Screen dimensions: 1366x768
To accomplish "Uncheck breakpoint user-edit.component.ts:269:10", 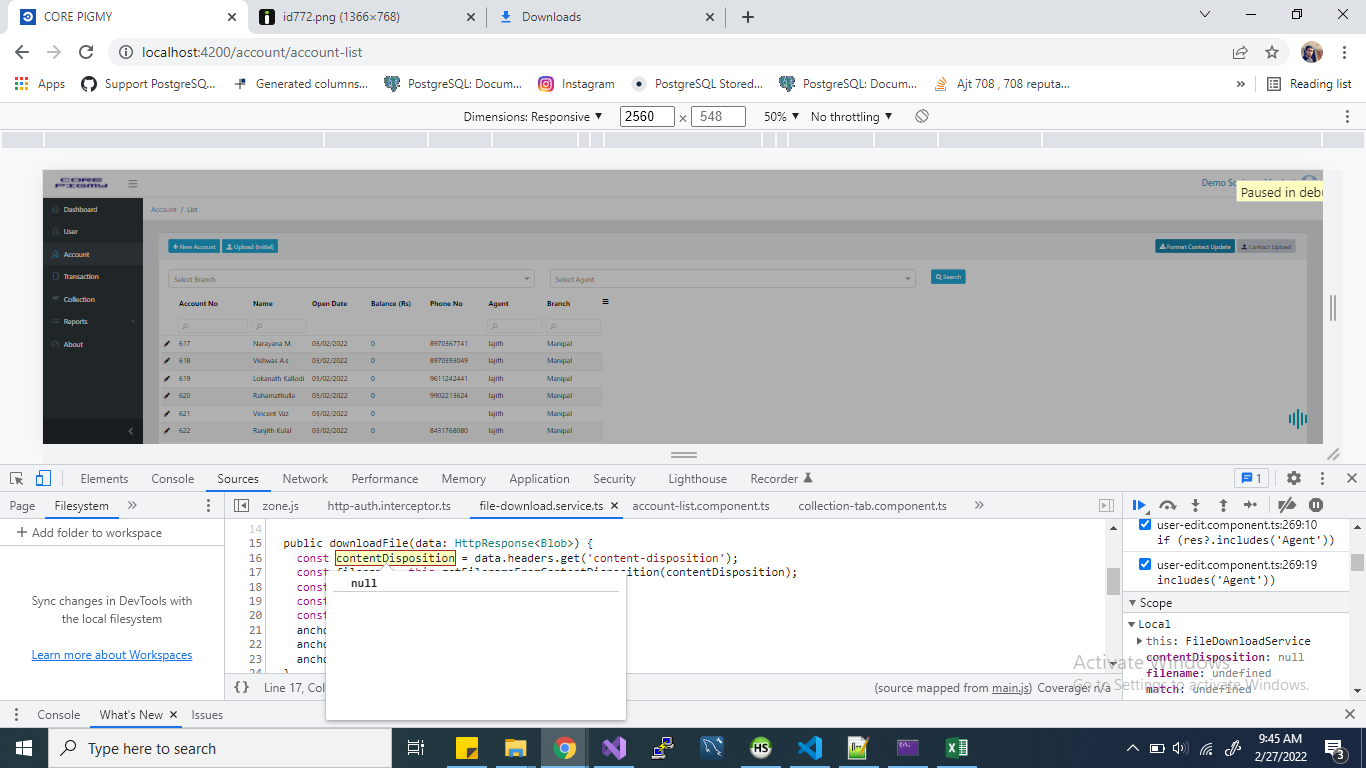I will point(1145,524).
